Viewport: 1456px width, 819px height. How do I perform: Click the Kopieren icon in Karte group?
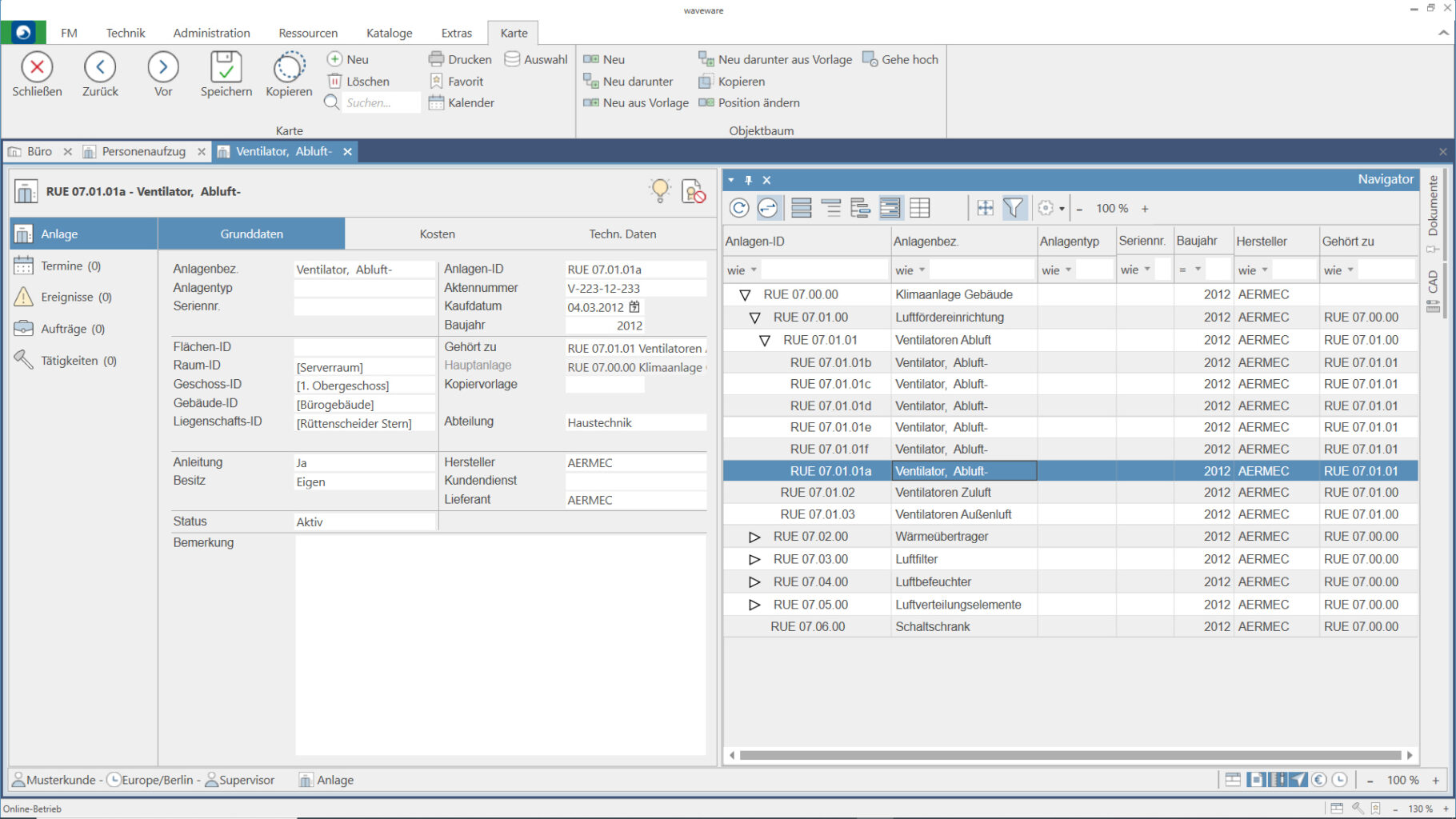[x=289, y=68]
